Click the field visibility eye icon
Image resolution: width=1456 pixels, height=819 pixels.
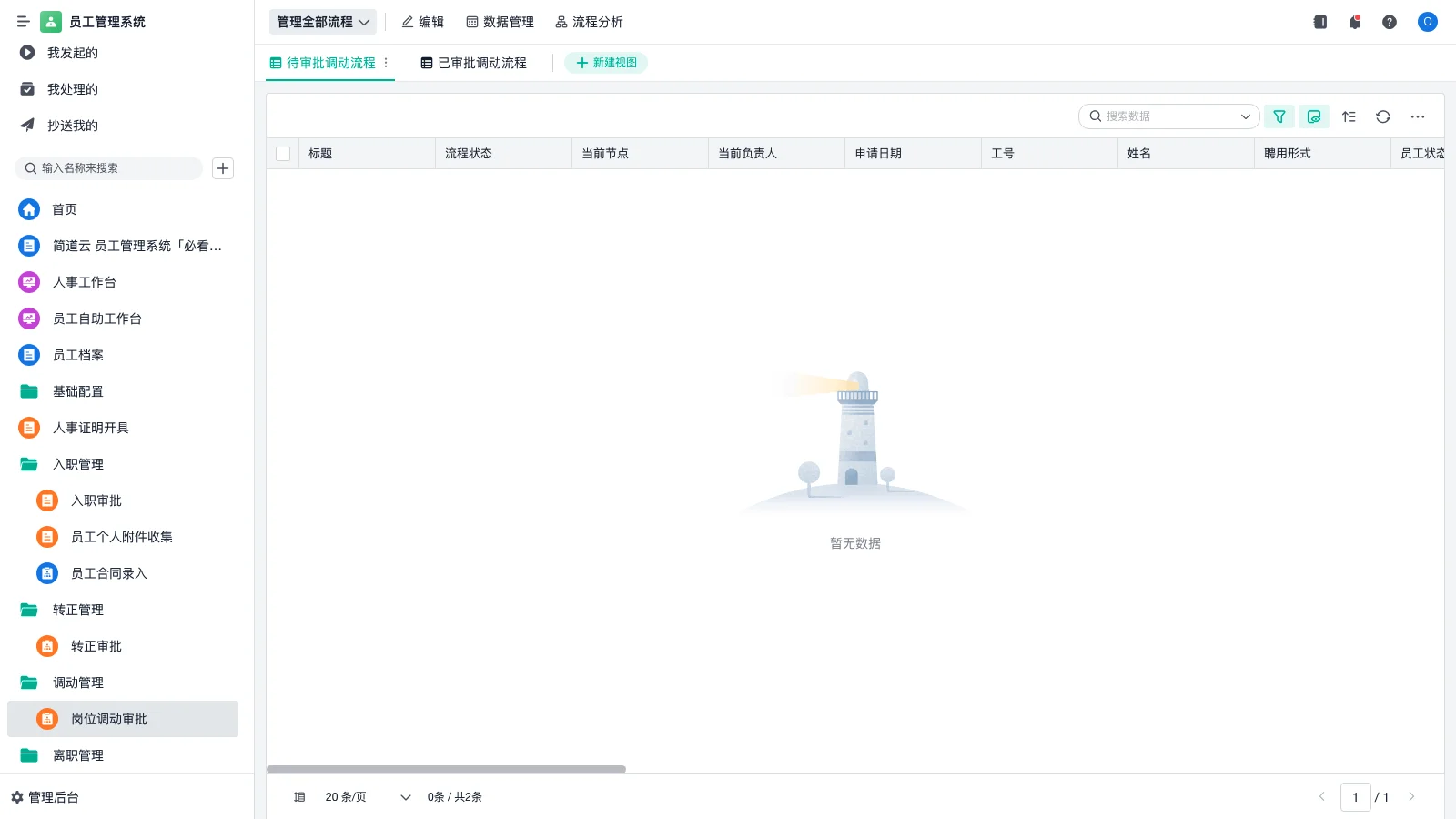[1313, 116]
